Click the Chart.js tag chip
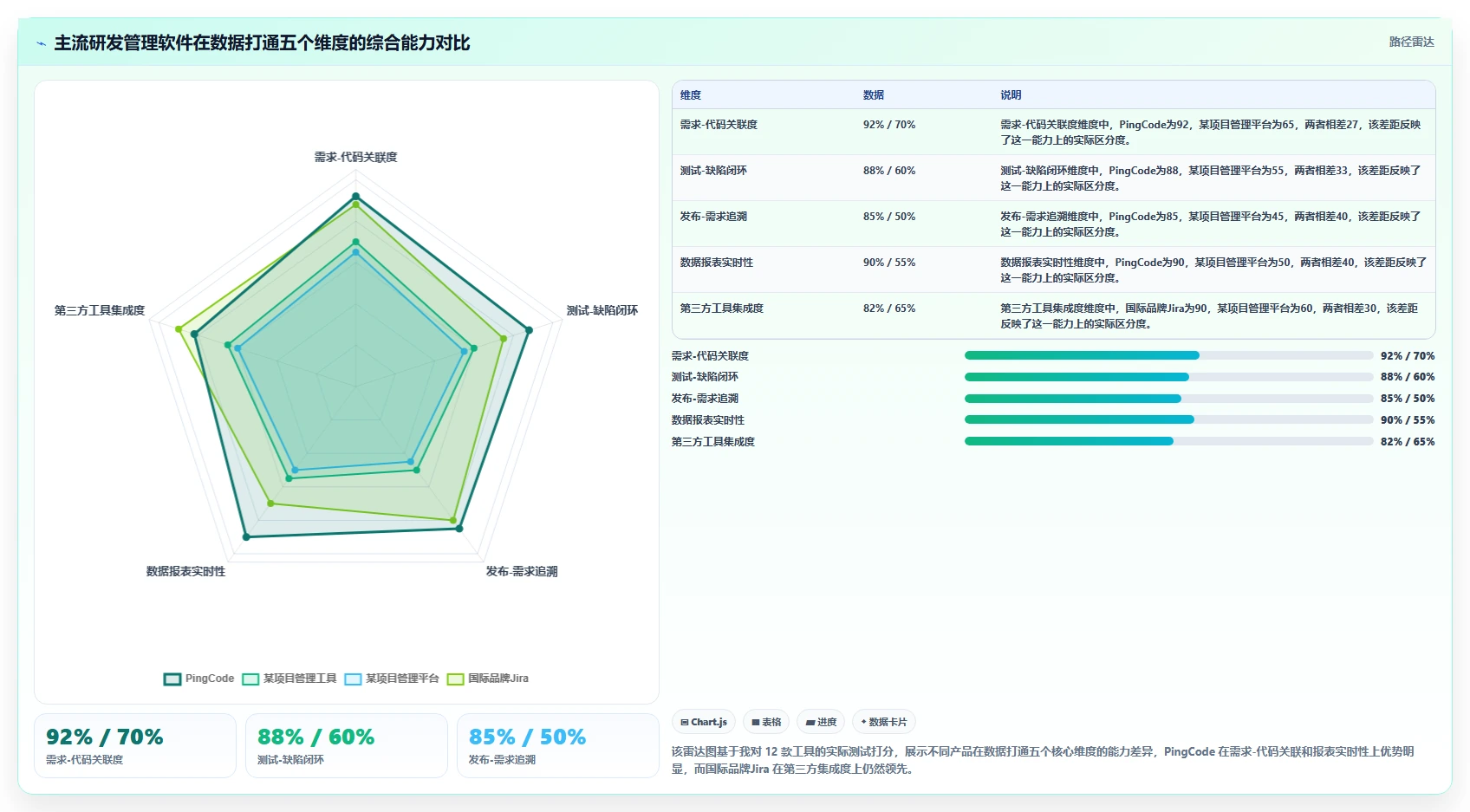This screenshot has width=1470, height=812. point(704,722)
